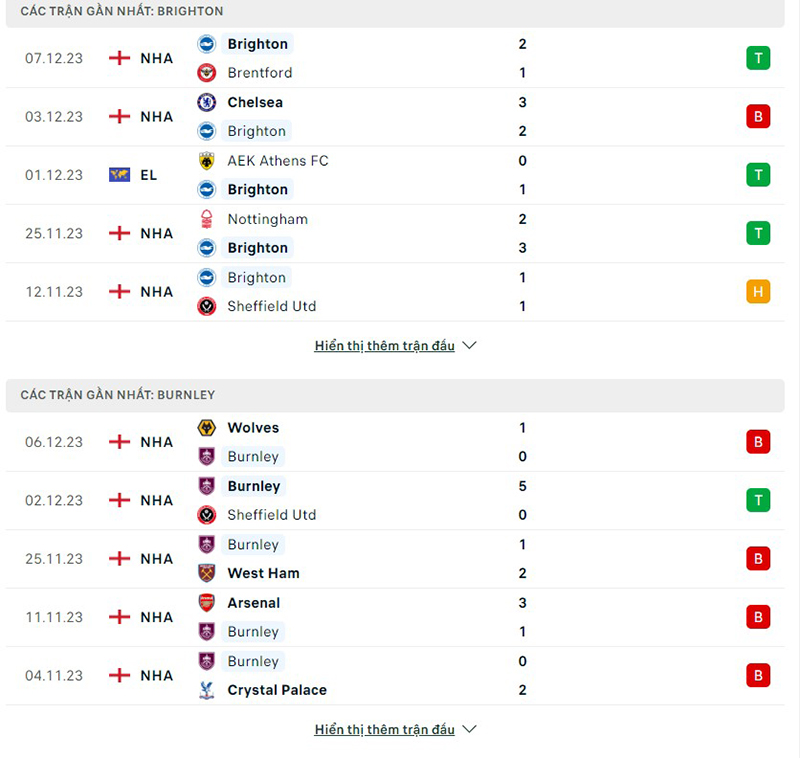Image resolution: width=800 pixels, height=758 pixels.
Task: Click the Arsenal club crest icon
Action: point(207,603)
